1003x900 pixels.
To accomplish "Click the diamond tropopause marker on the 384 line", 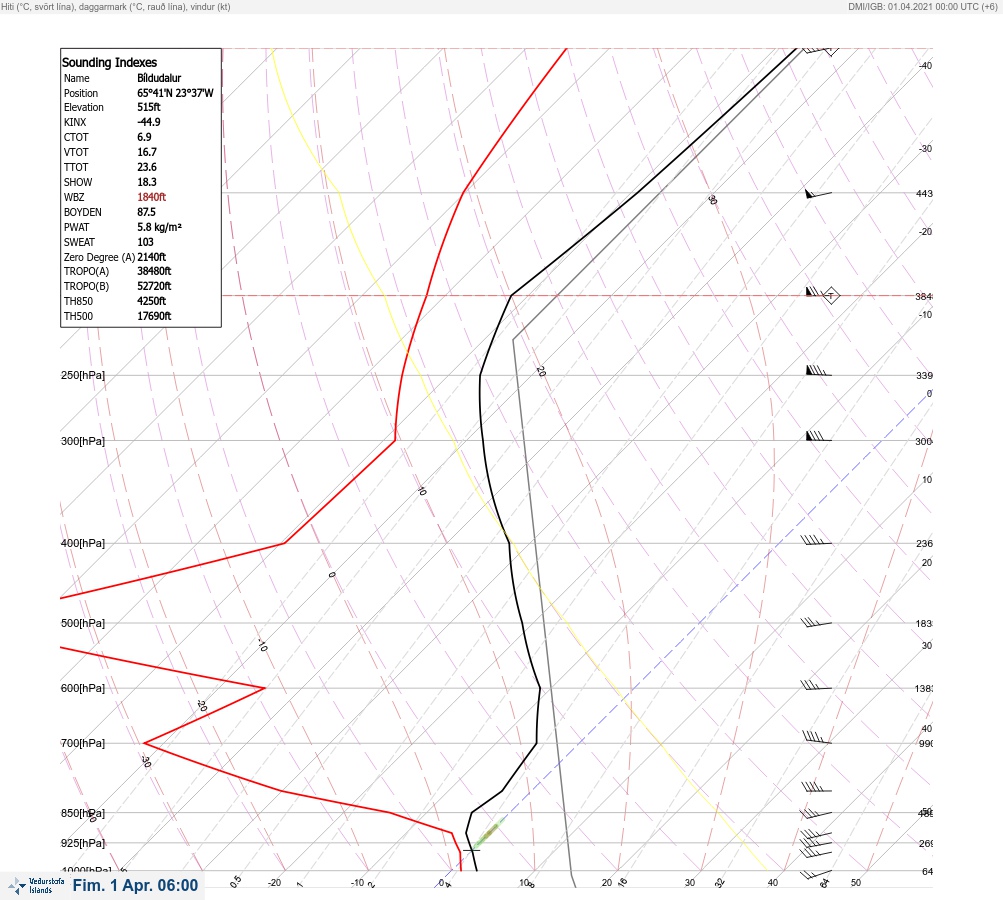I will click(x=831, y=296).
